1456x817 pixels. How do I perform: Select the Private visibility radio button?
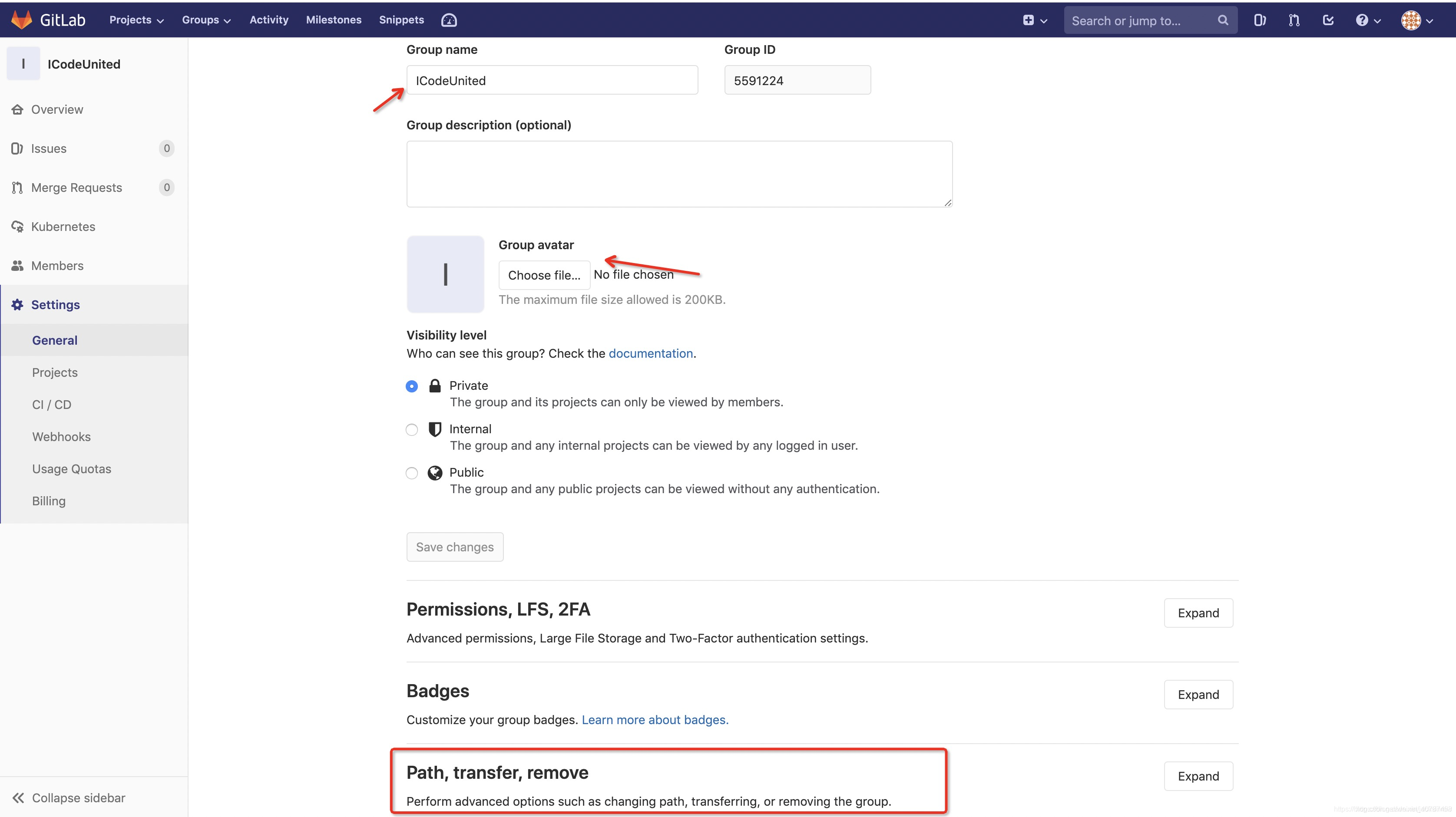(411, 386)
